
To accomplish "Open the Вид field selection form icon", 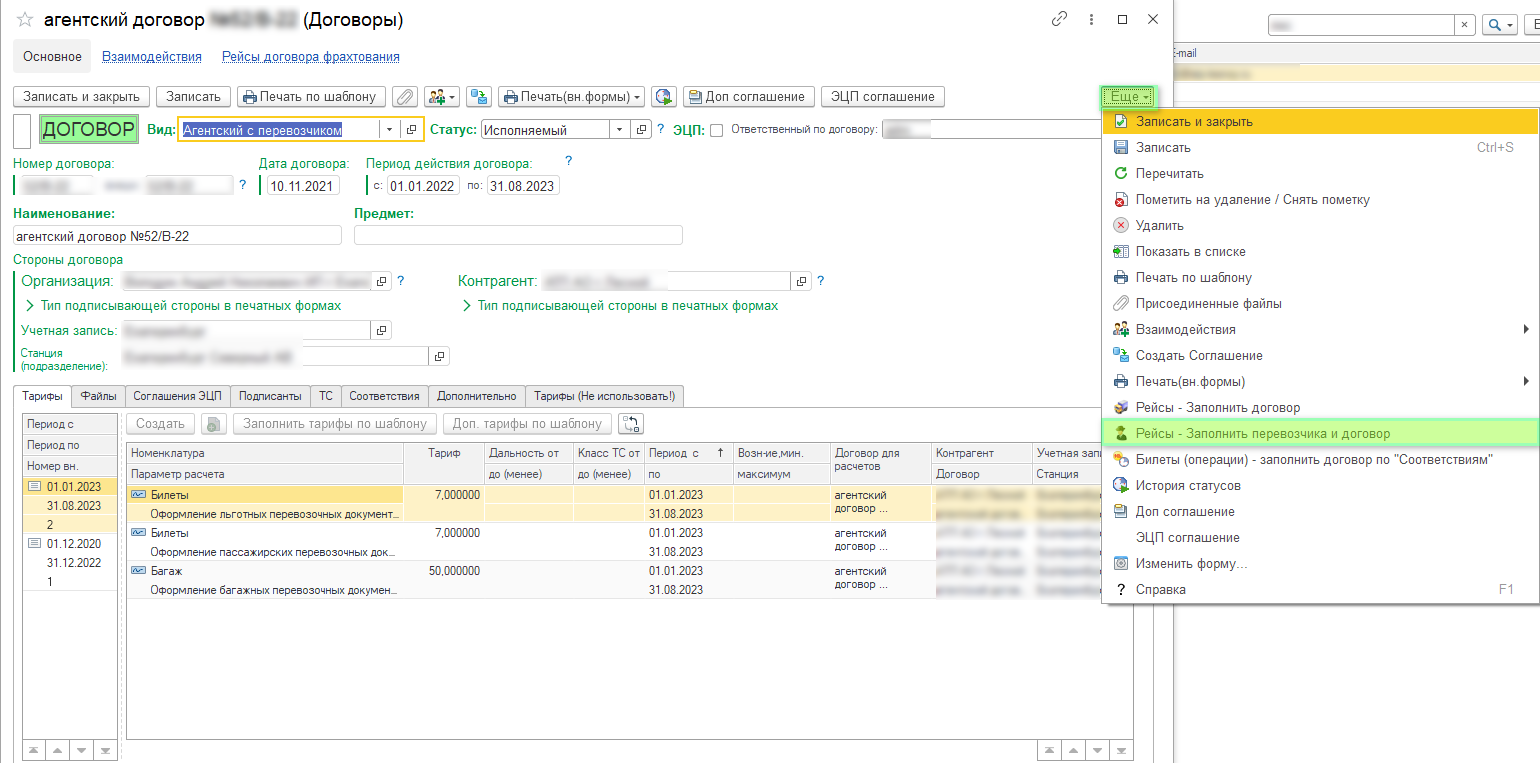I will [411, 130].
